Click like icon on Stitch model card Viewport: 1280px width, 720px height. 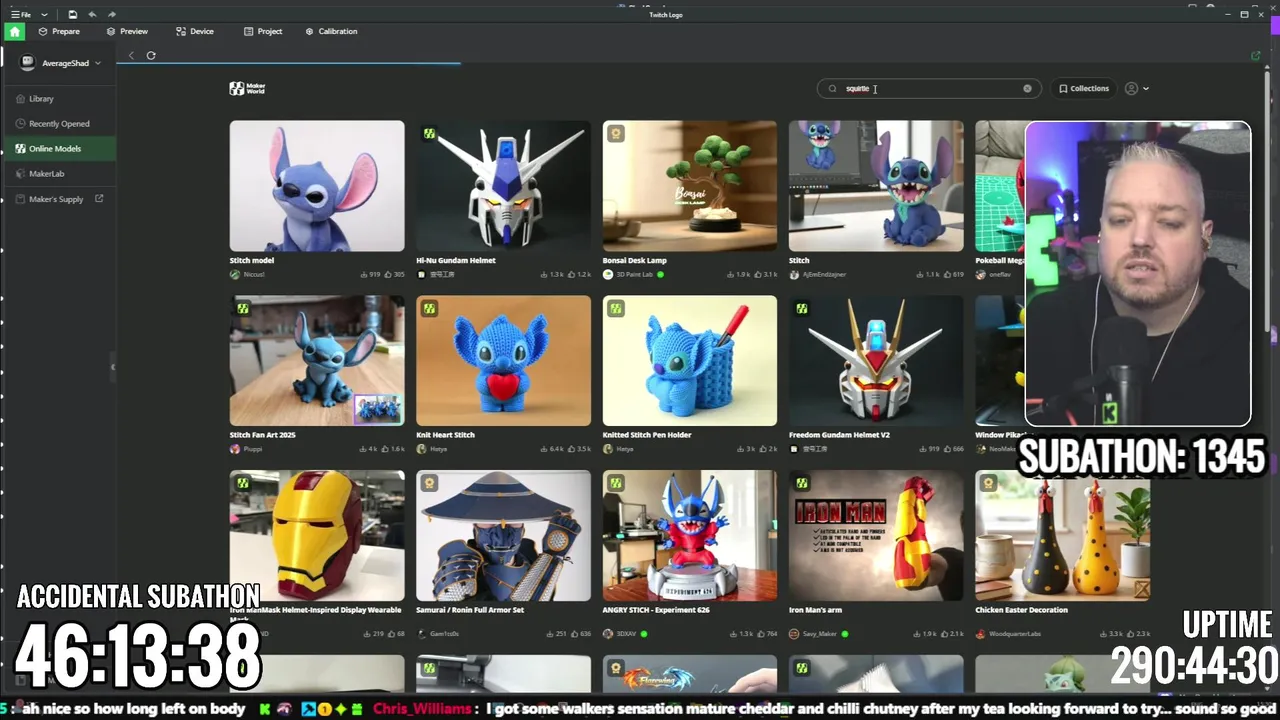389,274
